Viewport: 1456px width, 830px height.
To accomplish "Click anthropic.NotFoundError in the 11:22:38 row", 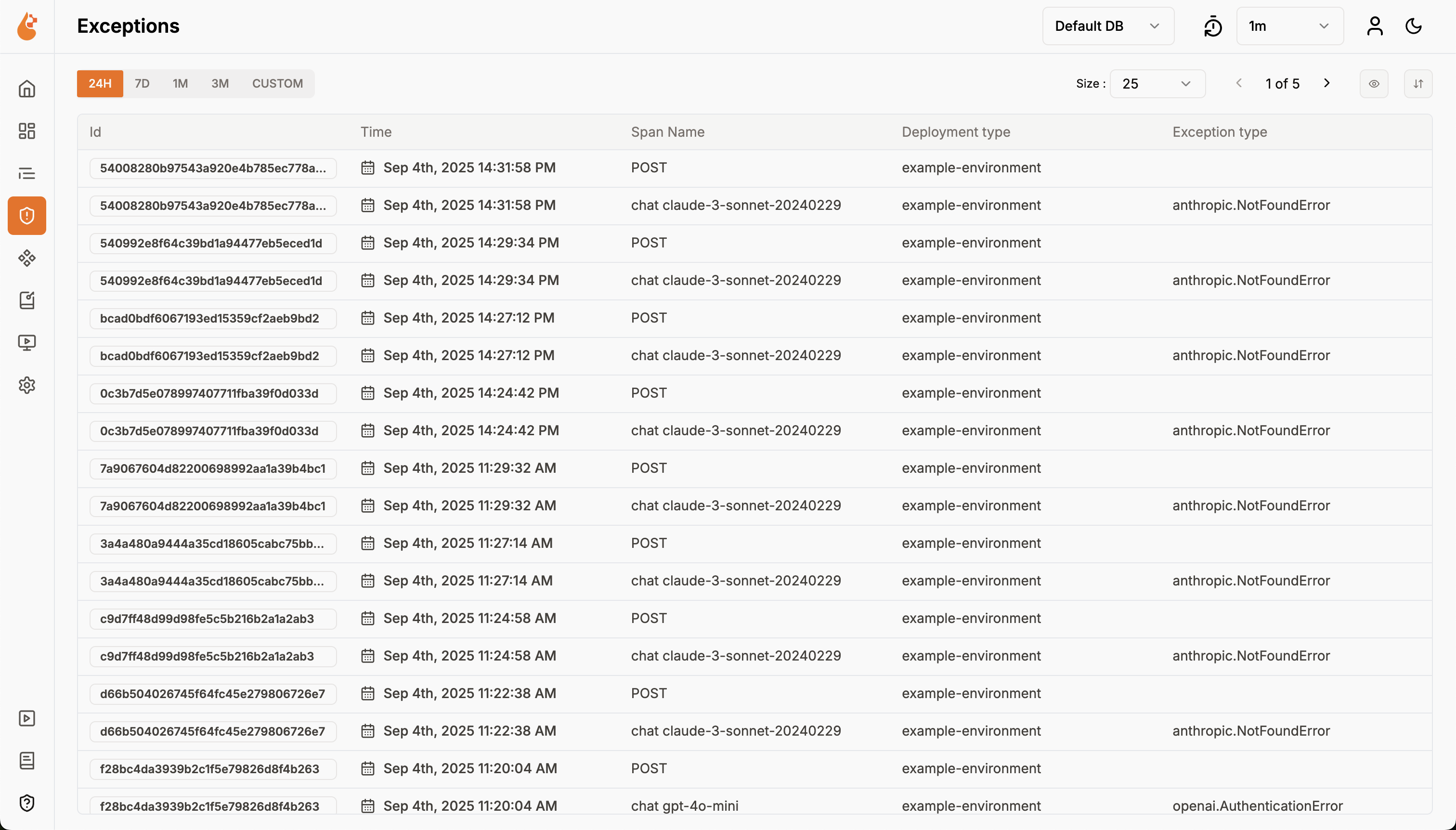I will point(1251,731).
